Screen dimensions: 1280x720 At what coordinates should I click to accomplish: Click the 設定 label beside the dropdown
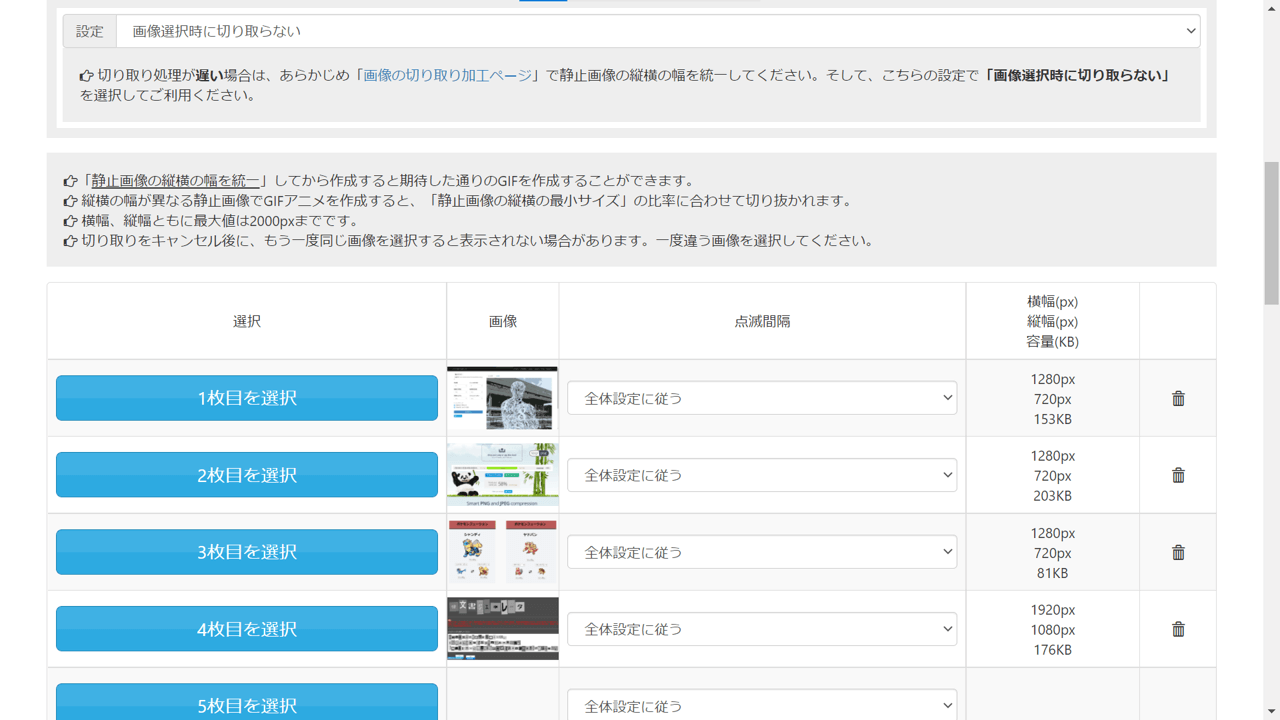(x=90, y=31)
